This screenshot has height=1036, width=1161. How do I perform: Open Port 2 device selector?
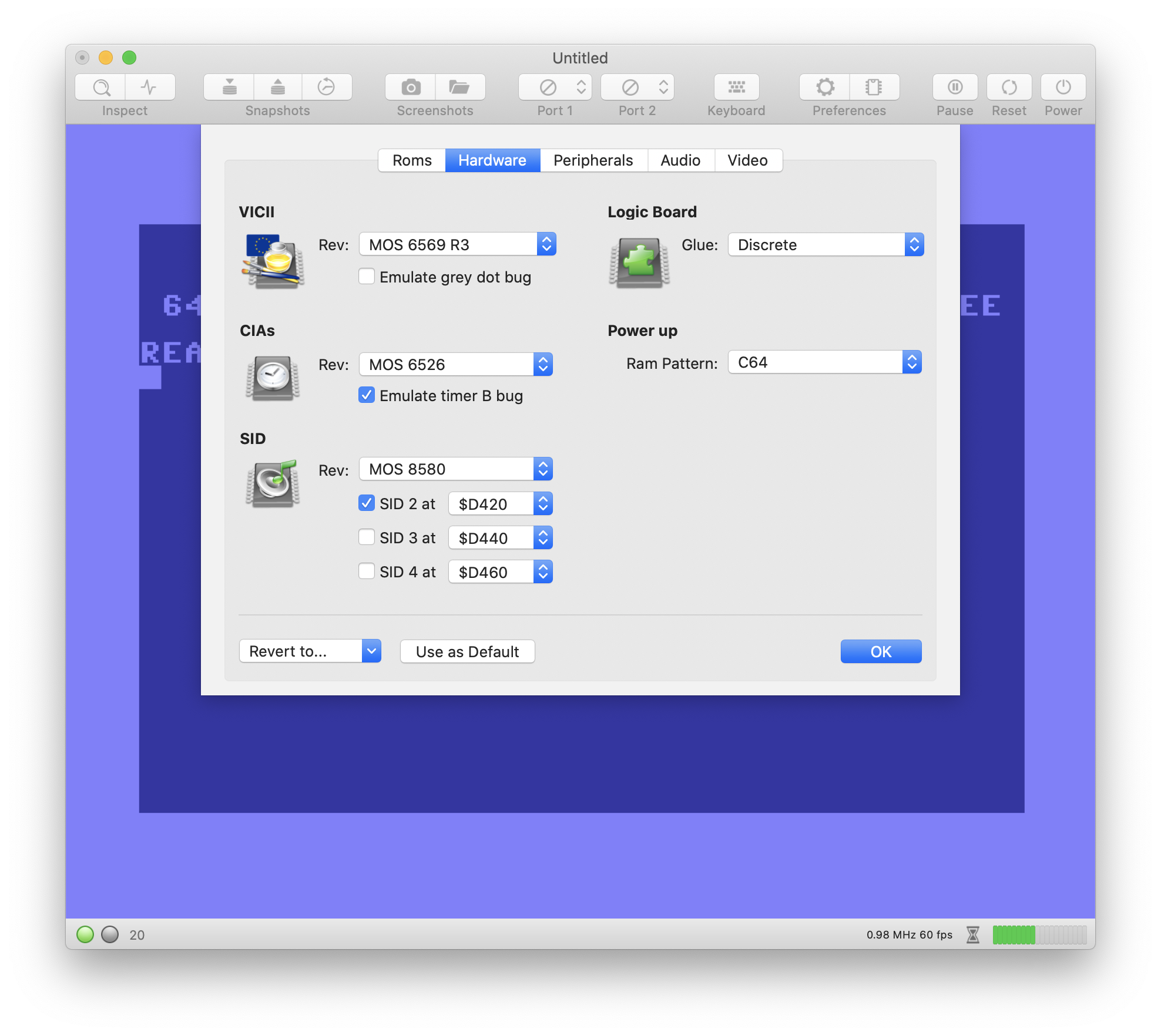(637, 88)
